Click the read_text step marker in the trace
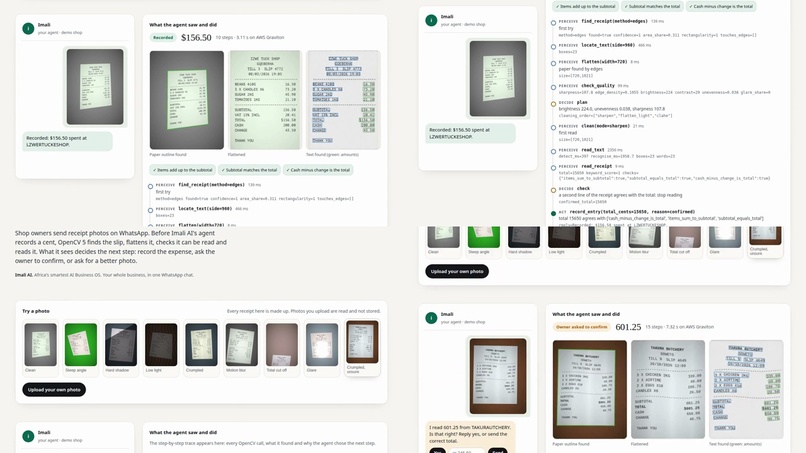Viewport: 806px width, 453px height. click(553, 152)
